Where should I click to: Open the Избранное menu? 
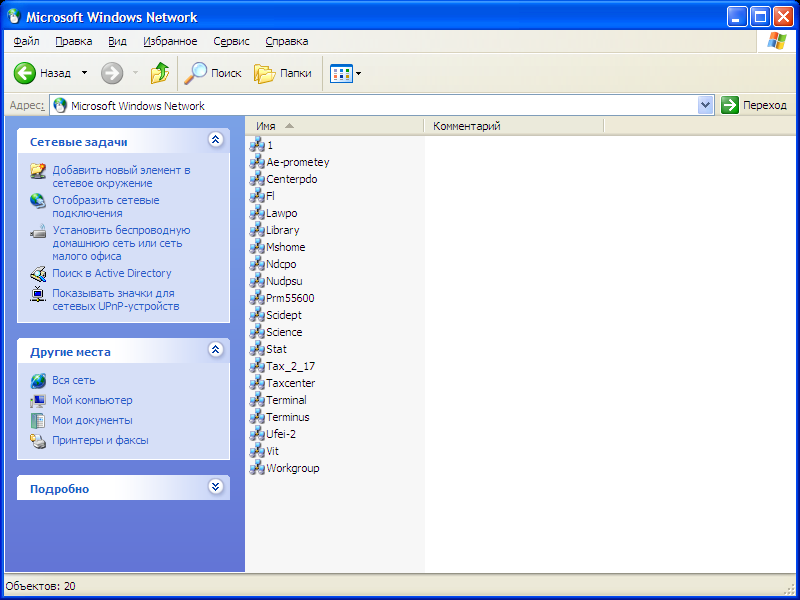(x=170, y=41)
